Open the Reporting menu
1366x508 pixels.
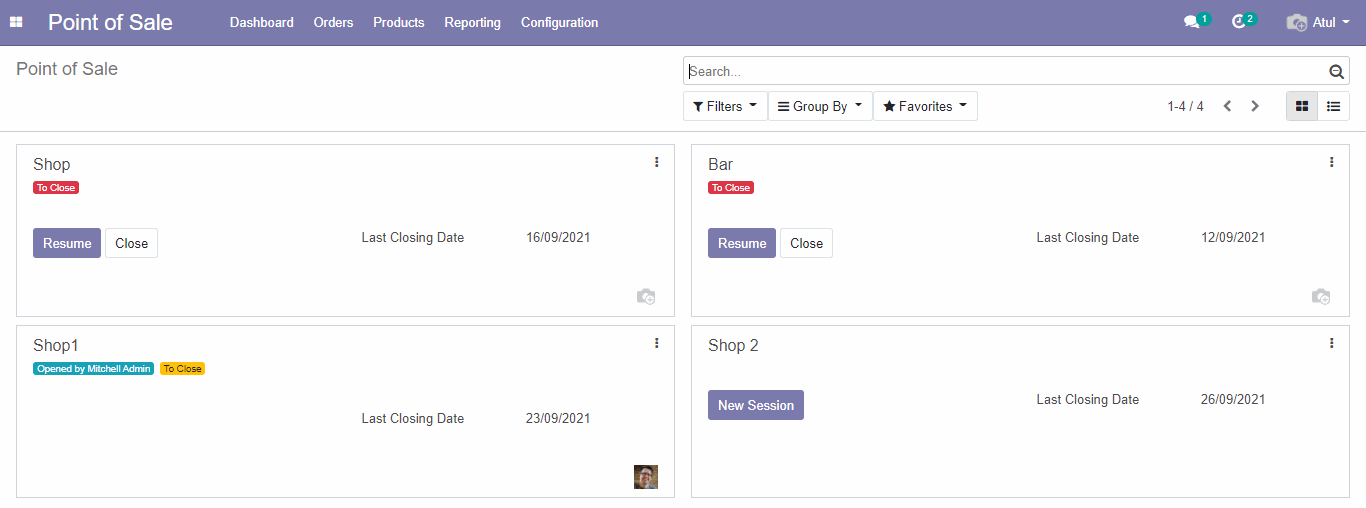point(472,22)
